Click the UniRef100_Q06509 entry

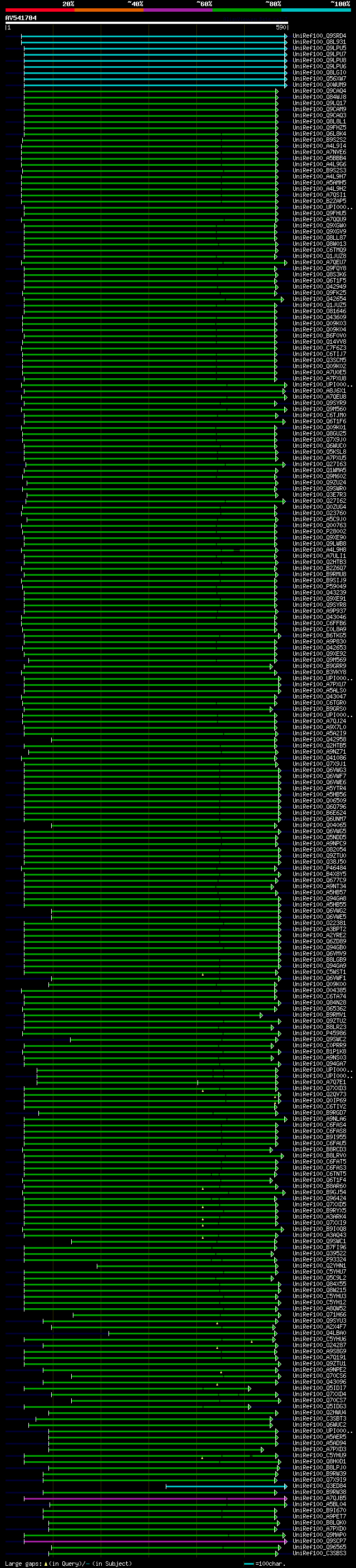(x=319, y=800)
